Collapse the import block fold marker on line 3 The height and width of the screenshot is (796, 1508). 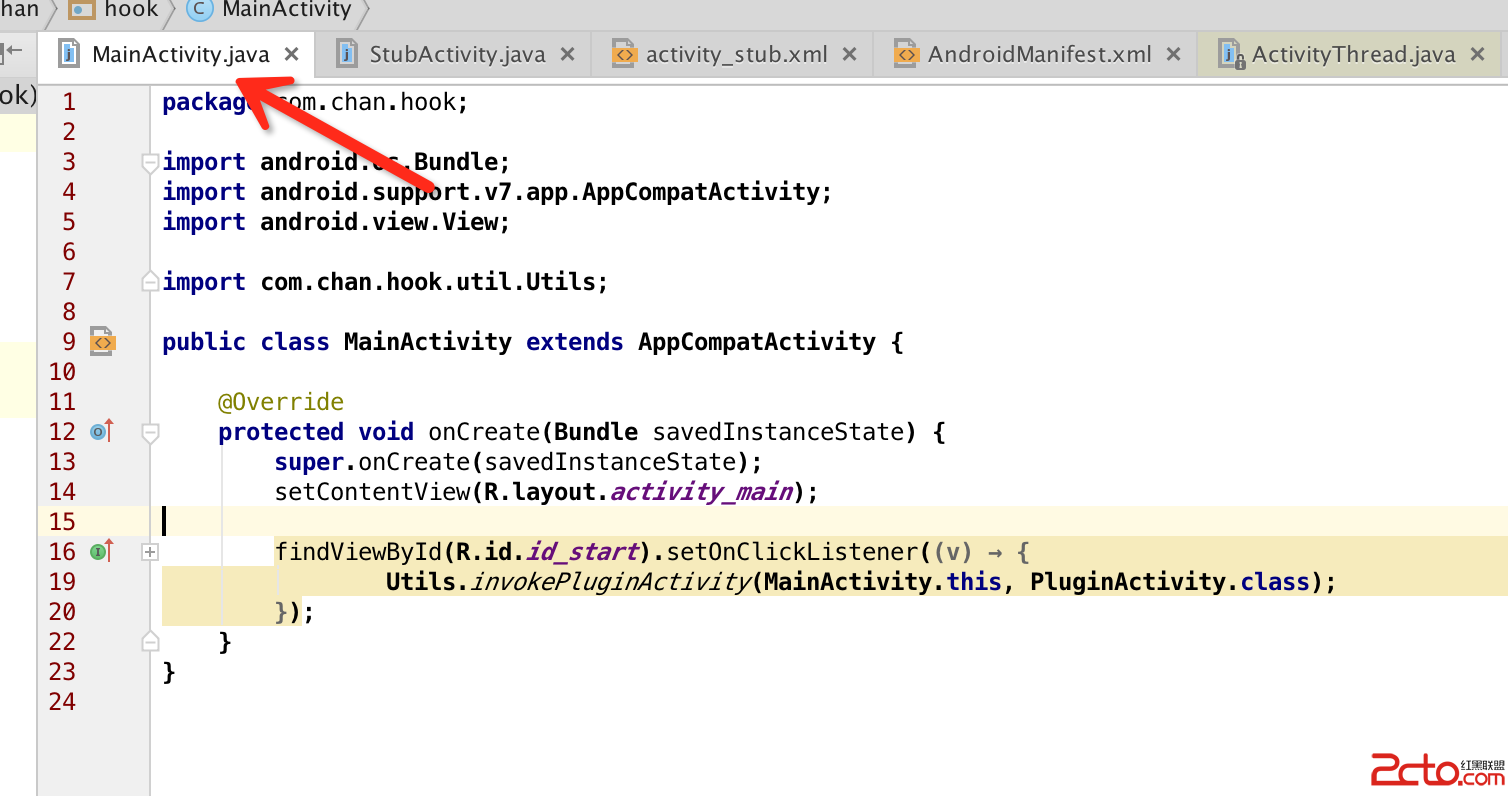pyautogui.click(x=150, y=162)
